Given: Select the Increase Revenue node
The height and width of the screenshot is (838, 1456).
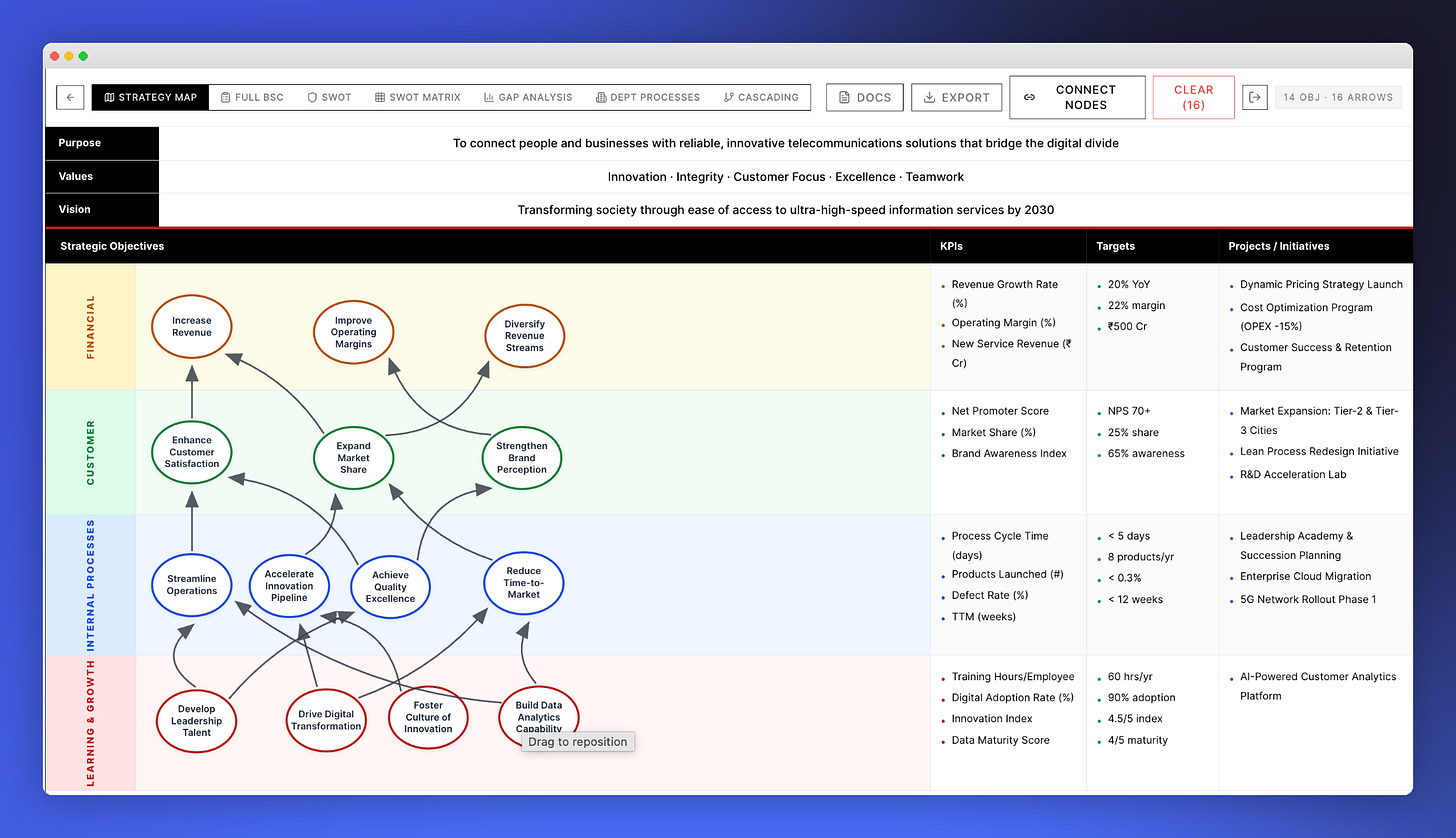Looking at the screenshot, I should tap(191, 326).
